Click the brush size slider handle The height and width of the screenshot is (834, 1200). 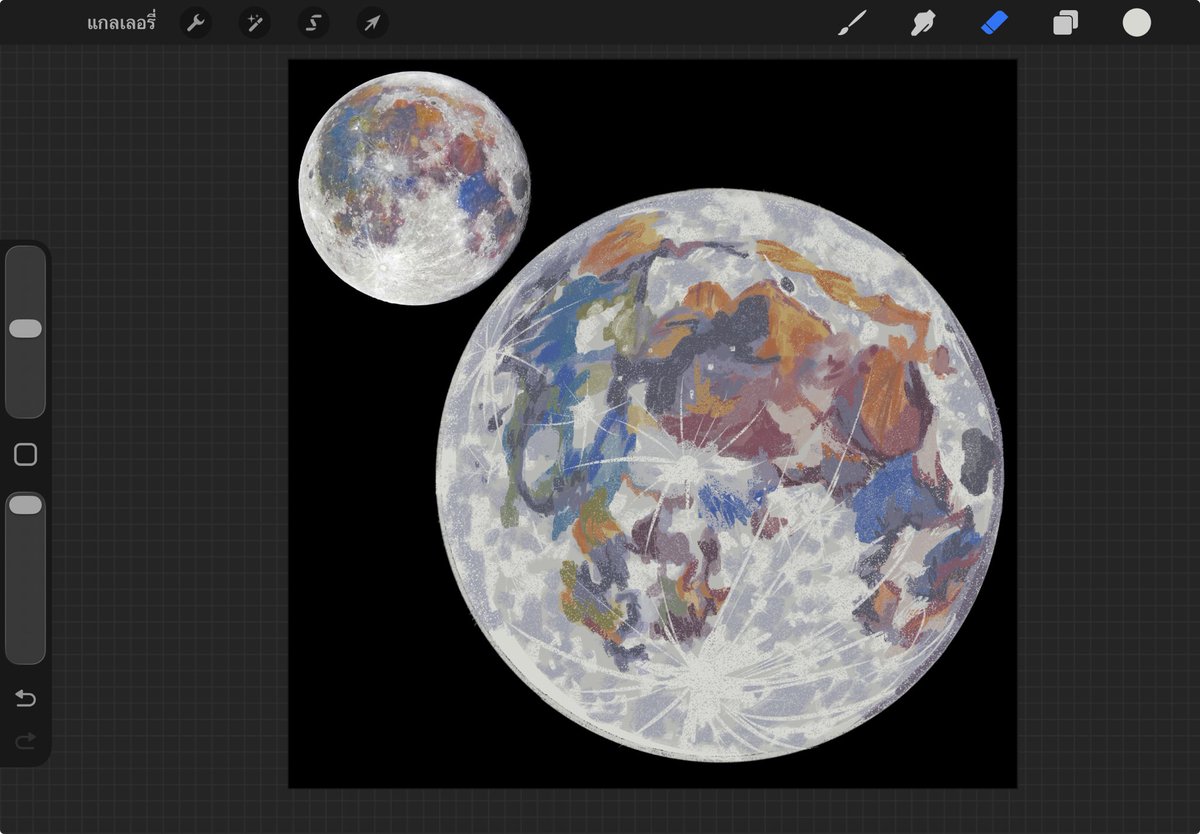pos(25,329)
